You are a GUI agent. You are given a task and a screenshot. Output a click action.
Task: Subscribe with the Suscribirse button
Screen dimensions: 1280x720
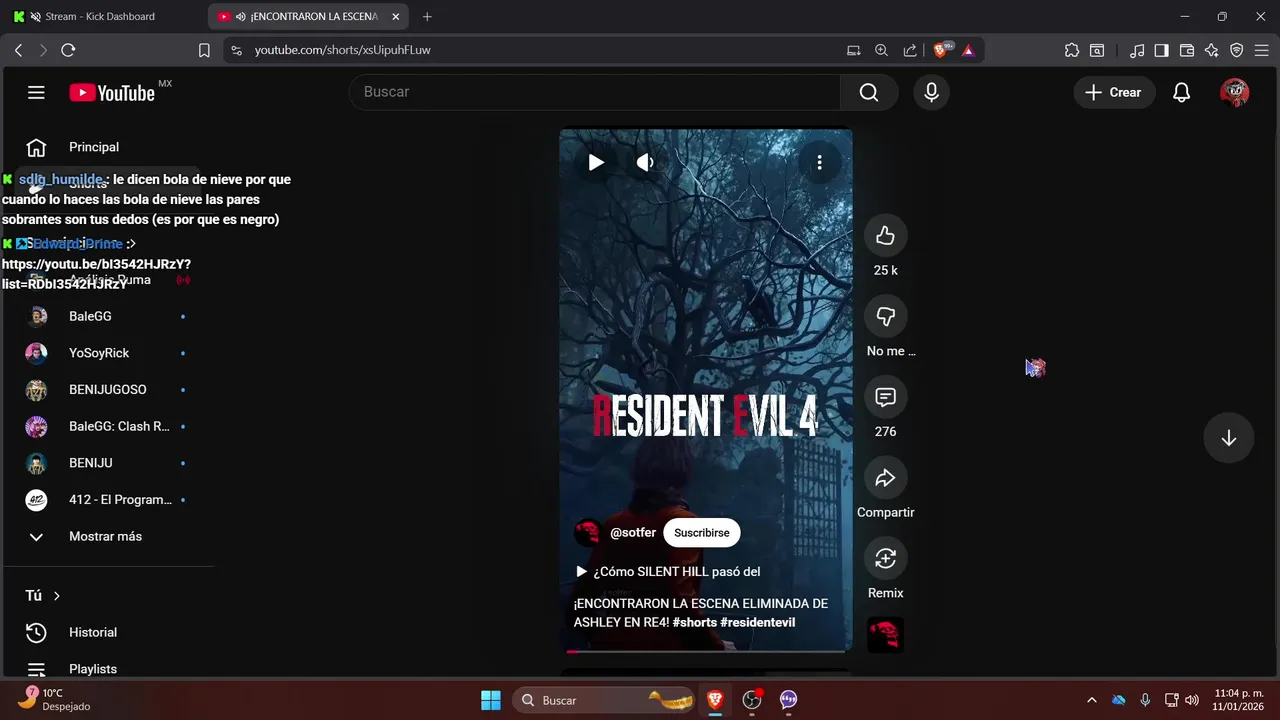coord(702,533)
